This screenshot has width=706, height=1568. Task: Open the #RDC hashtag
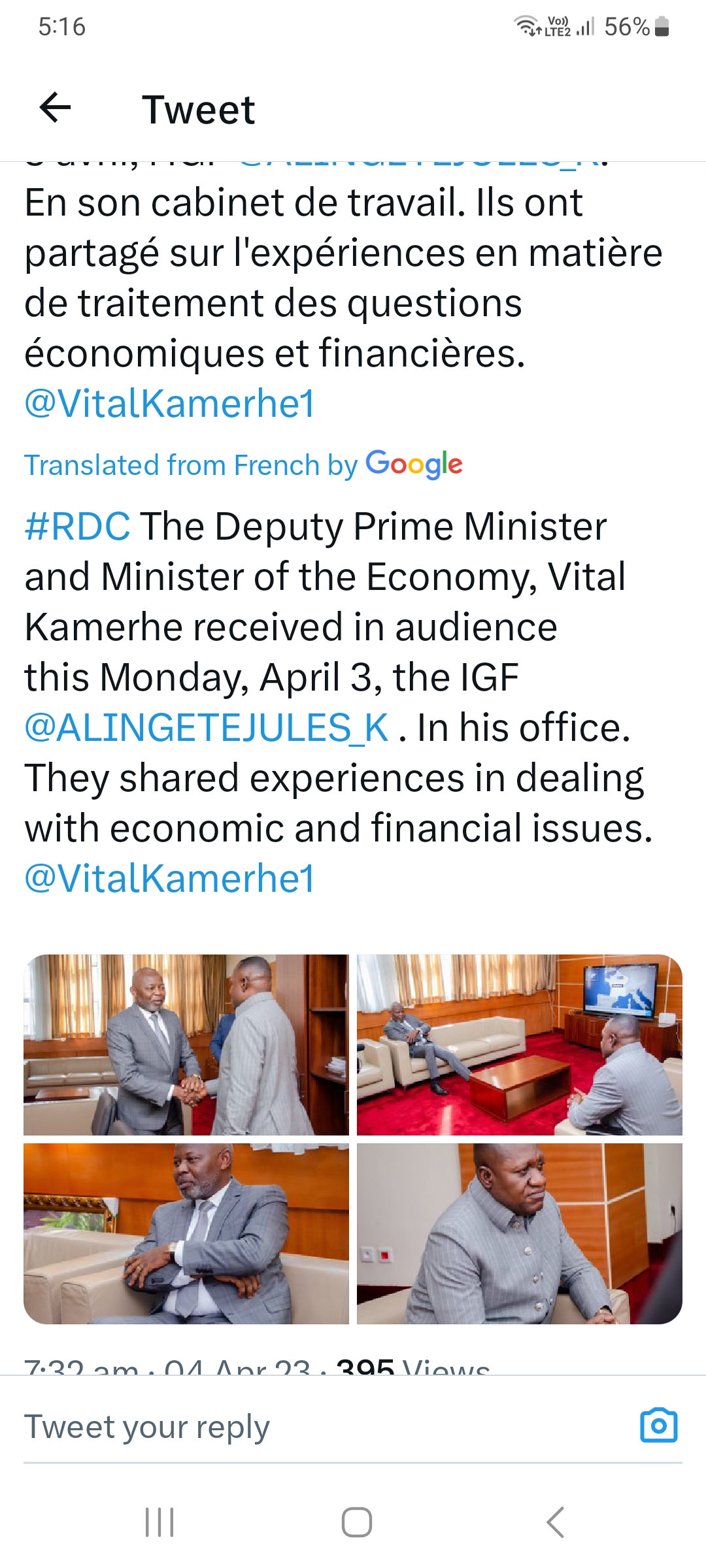point(77,527)
